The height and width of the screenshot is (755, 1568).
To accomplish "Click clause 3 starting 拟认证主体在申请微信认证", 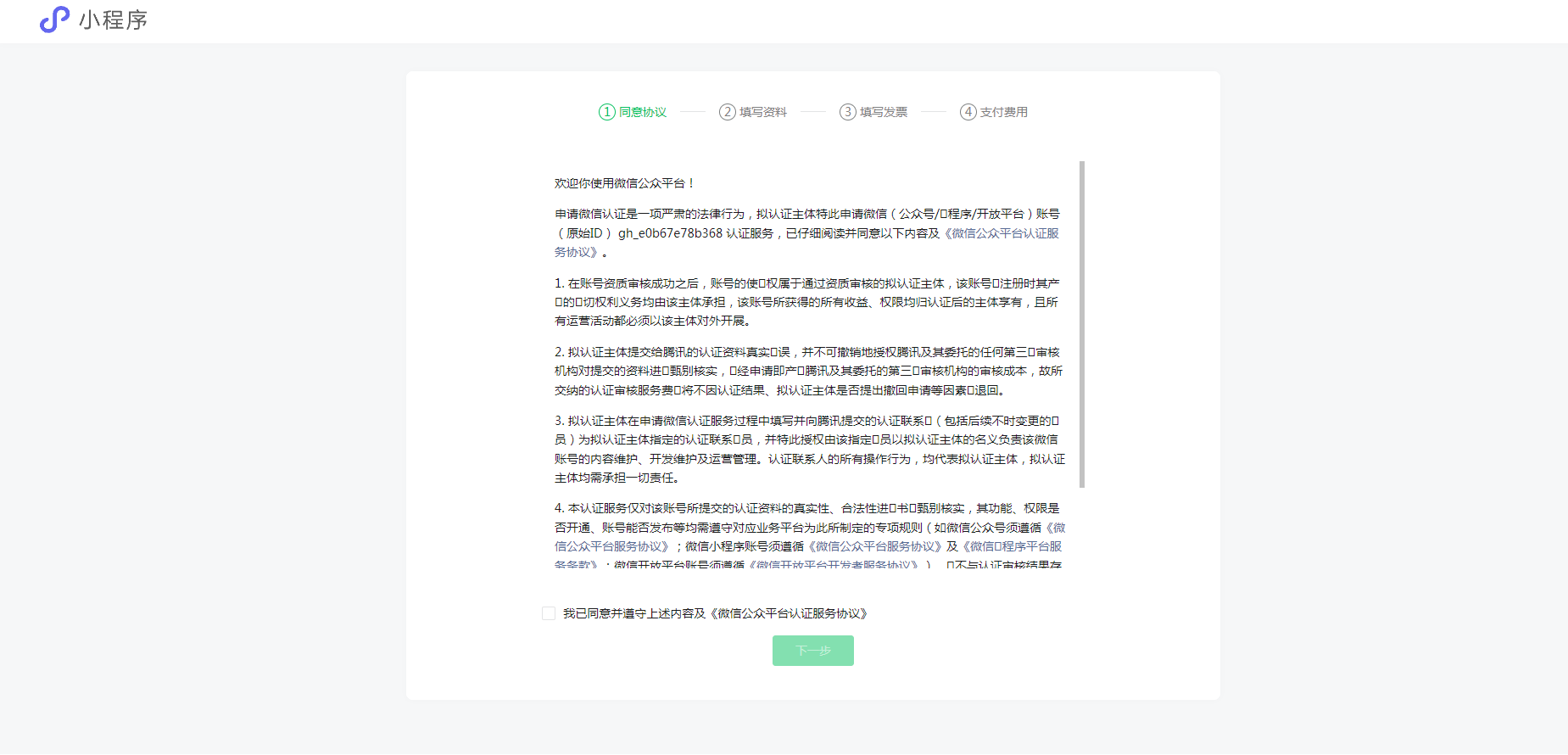I will [x=810, y=449].
